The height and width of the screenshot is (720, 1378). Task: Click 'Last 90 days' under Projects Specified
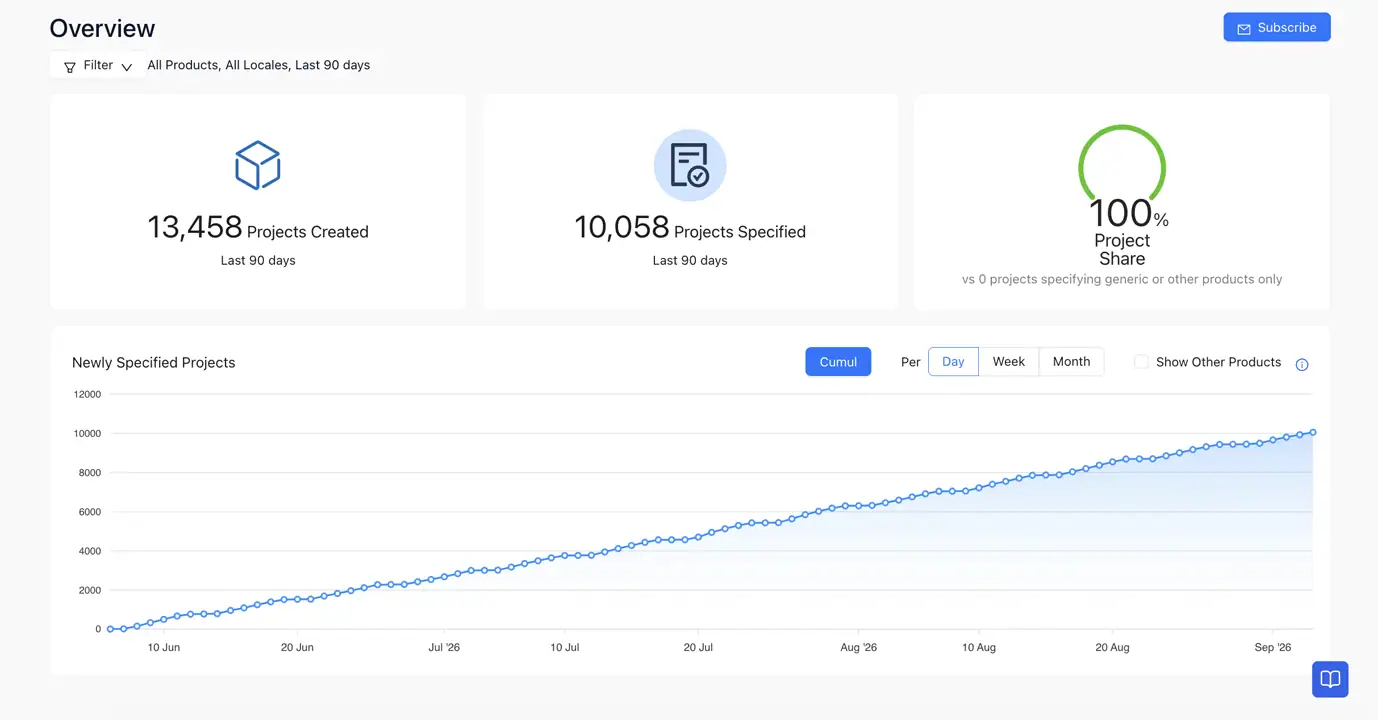[690, 260]
